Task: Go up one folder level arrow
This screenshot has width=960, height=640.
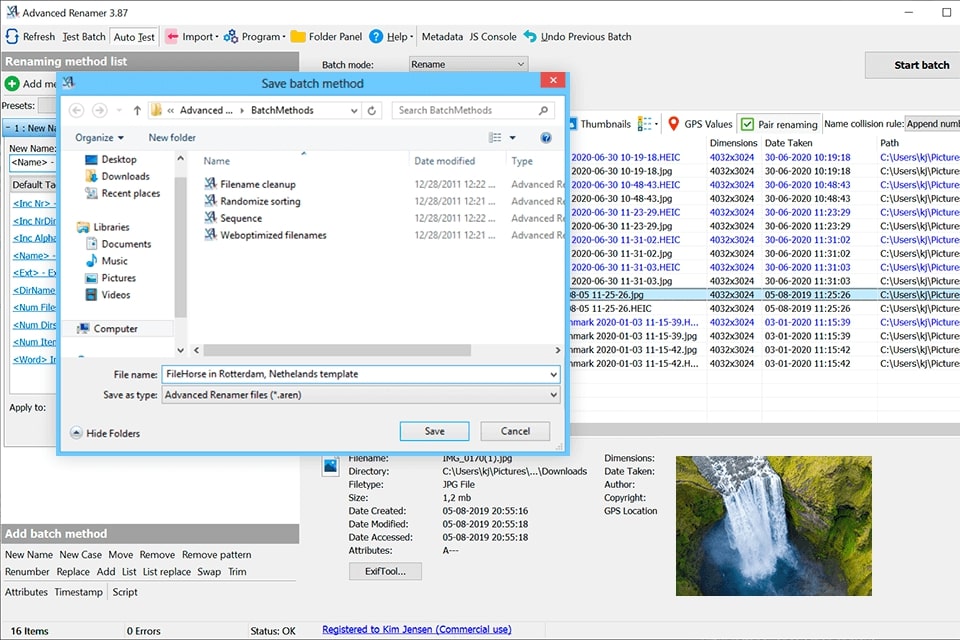Action: [x=137, y=111]
